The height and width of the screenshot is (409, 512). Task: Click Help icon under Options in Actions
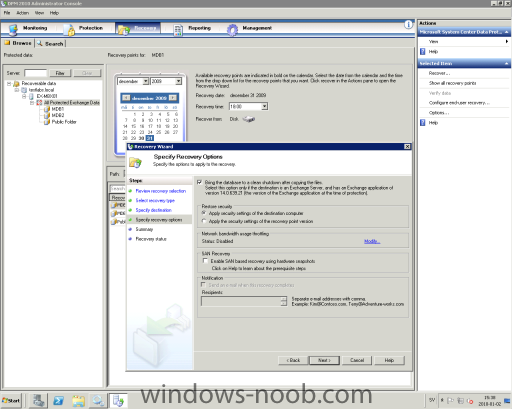[x=423, y=123]
